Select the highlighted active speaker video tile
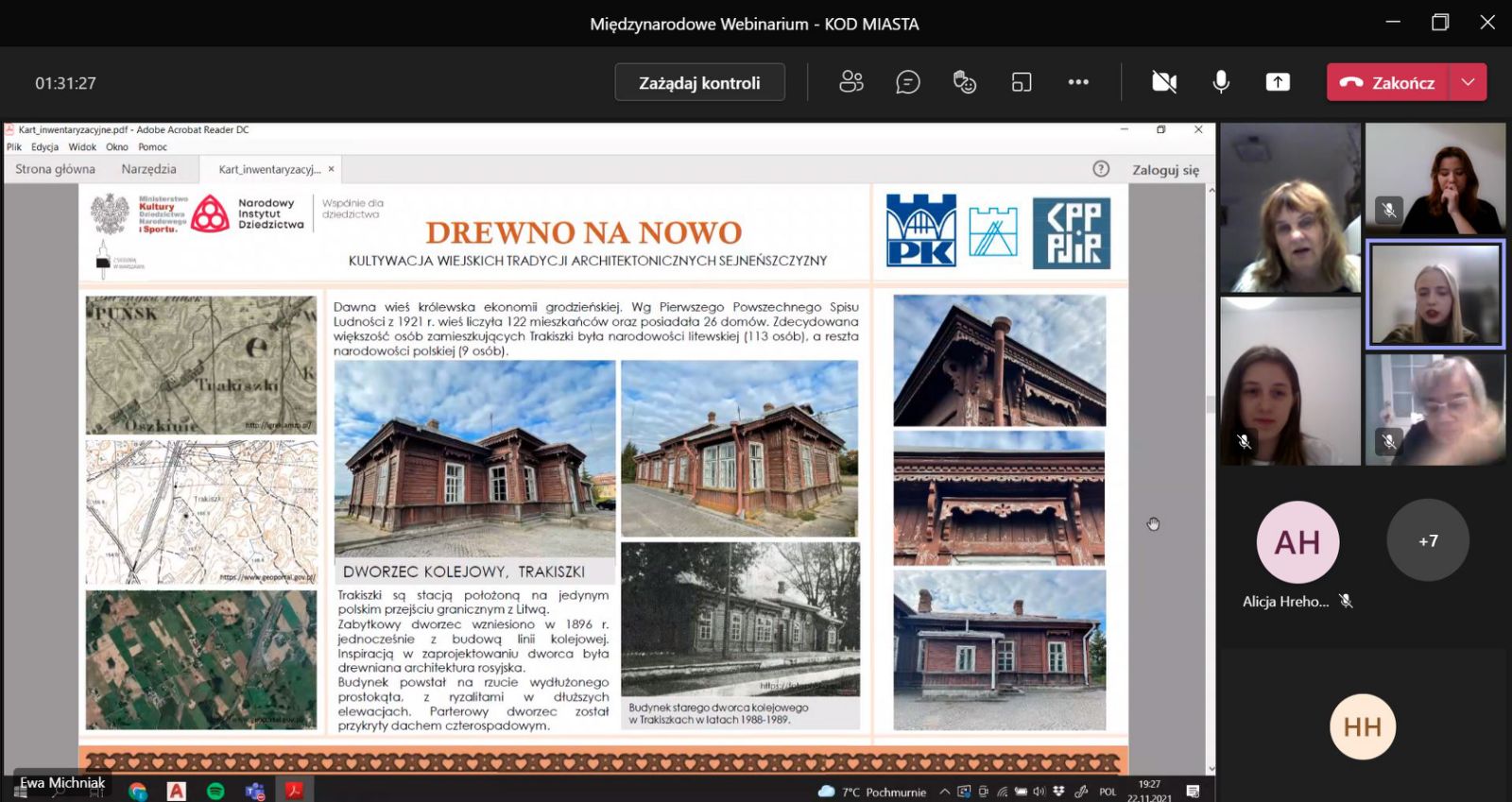Image resolution: width=1512 pixels, height=802 pixels. (1435, 295)
